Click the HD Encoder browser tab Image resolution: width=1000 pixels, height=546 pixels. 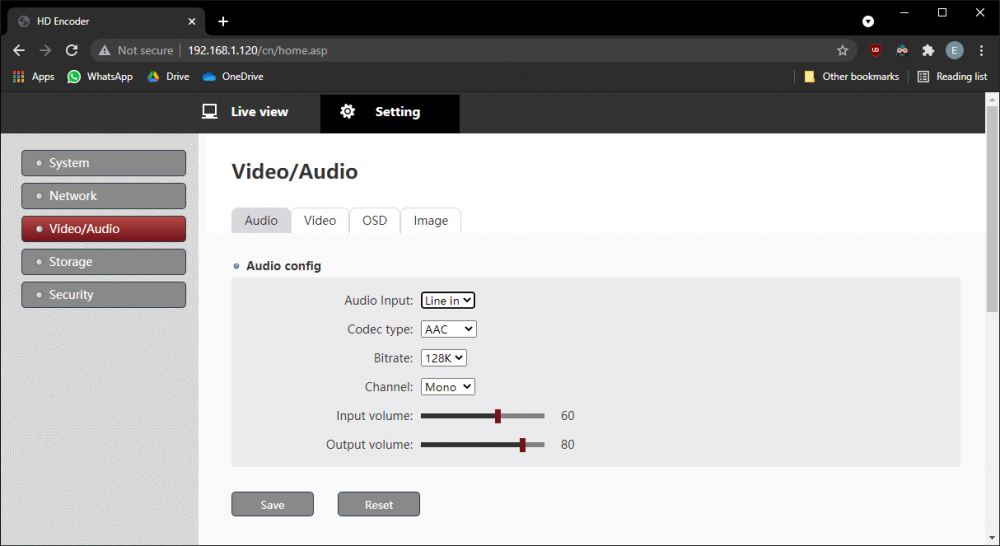pyautogui.click(x=107, y=22)
